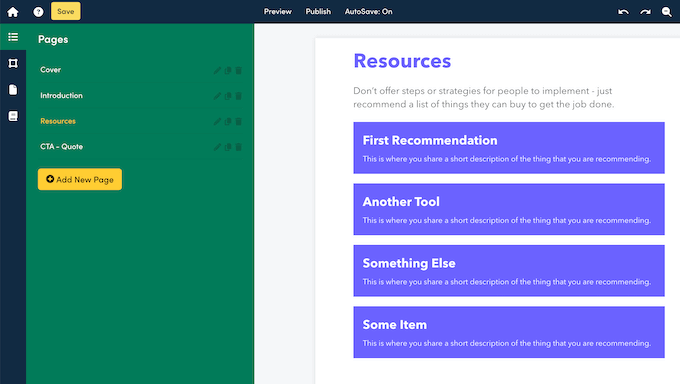Viewport: 680px width, 384px height.
Task: Rename the Cover page with pencil icon
Action: [217, 70]
